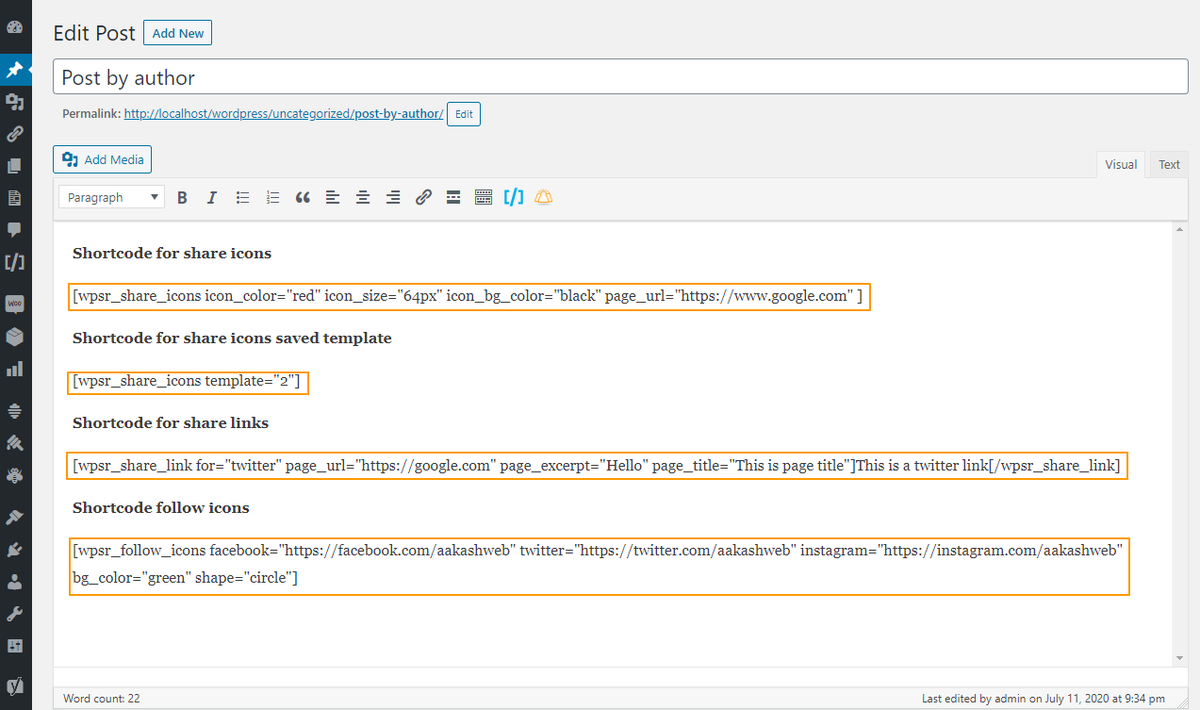Click the 'Word count: 22' status text
Screen dimensions: 1200x710
click(101, 698)
